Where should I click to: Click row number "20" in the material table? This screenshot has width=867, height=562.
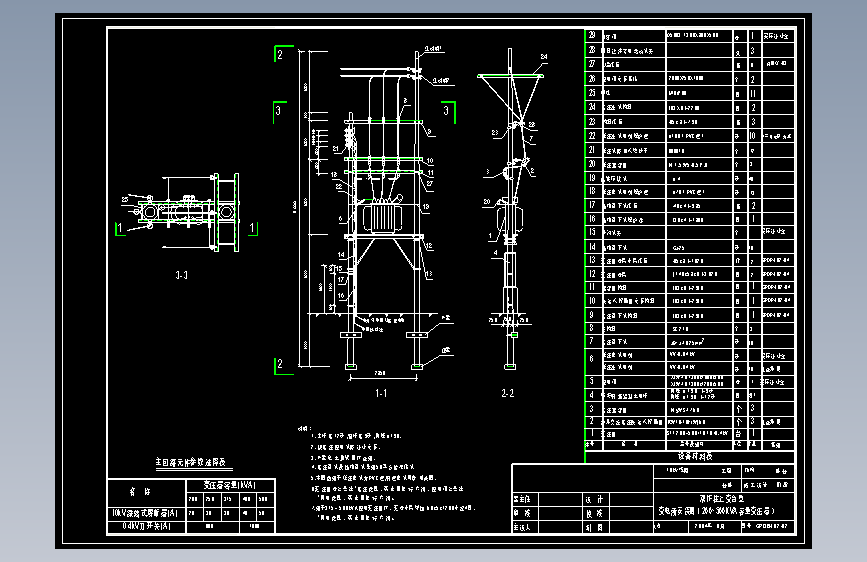tap(592, 164)
